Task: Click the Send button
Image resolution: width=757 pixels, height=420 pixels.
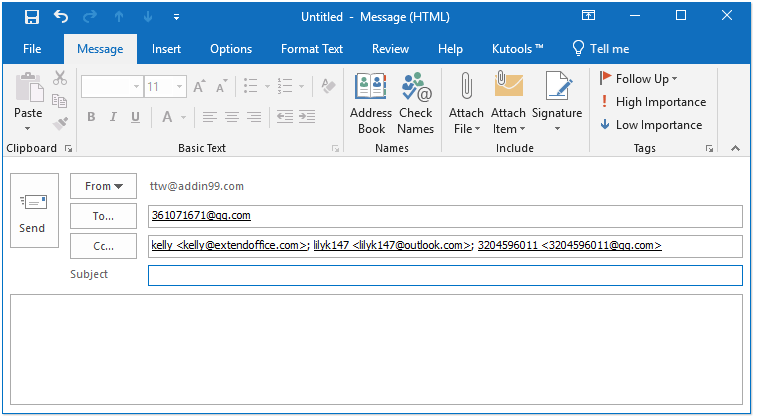Action: click(x=32, y=213)
